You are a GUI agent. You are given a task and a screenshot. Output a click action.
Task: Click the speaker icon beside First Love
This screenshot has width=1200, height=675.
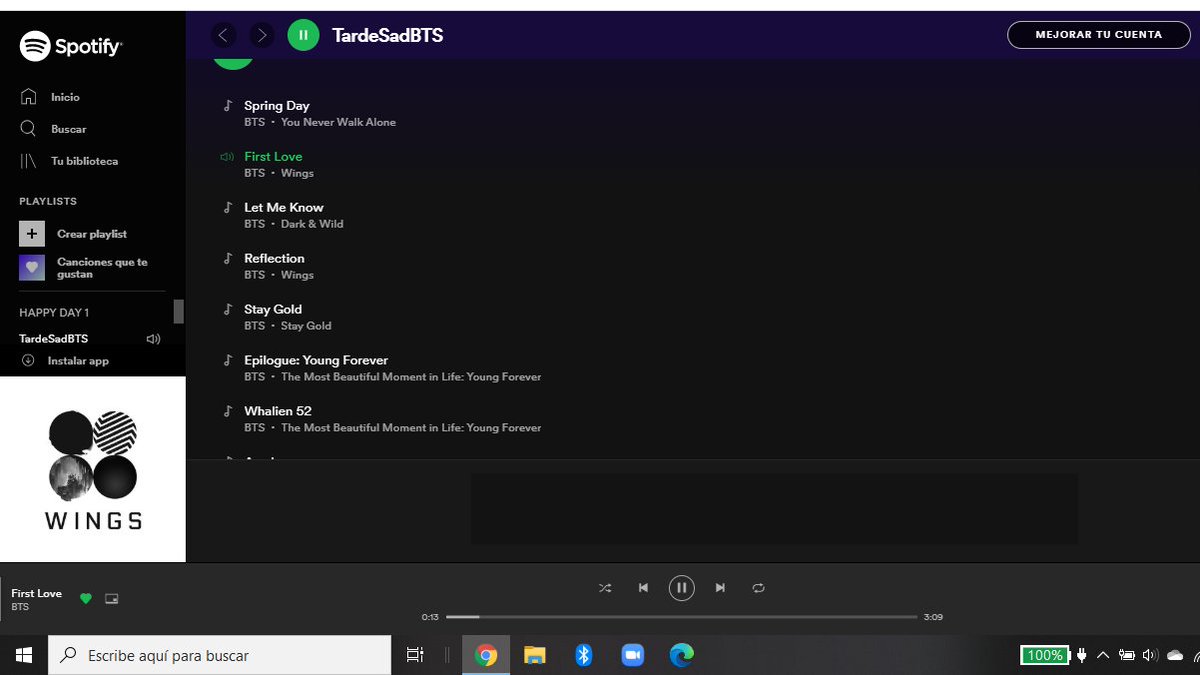tap(227, 157)
